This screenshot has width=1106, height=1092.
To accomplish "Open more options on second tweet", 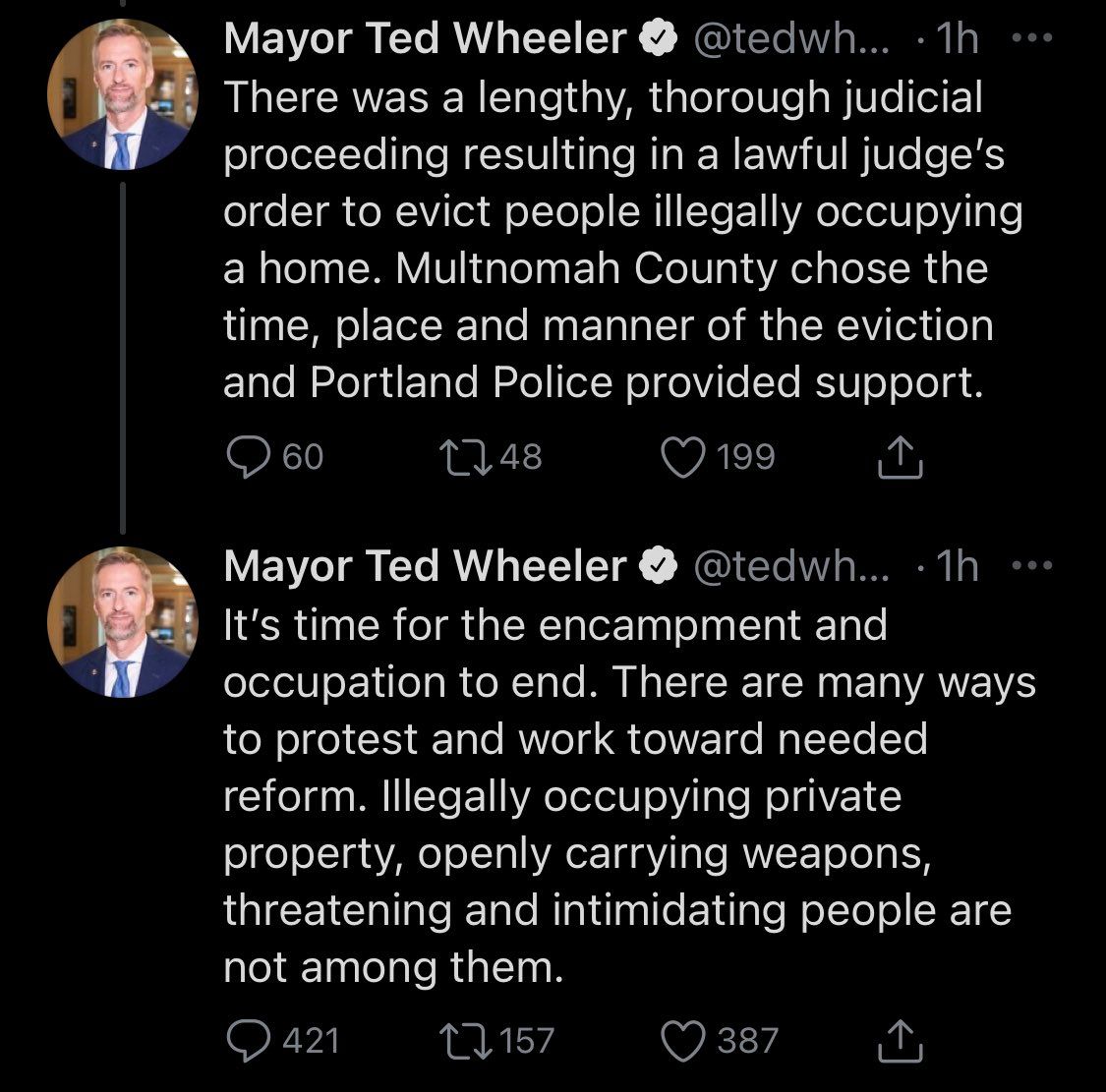I will [x=1031, y=566].
